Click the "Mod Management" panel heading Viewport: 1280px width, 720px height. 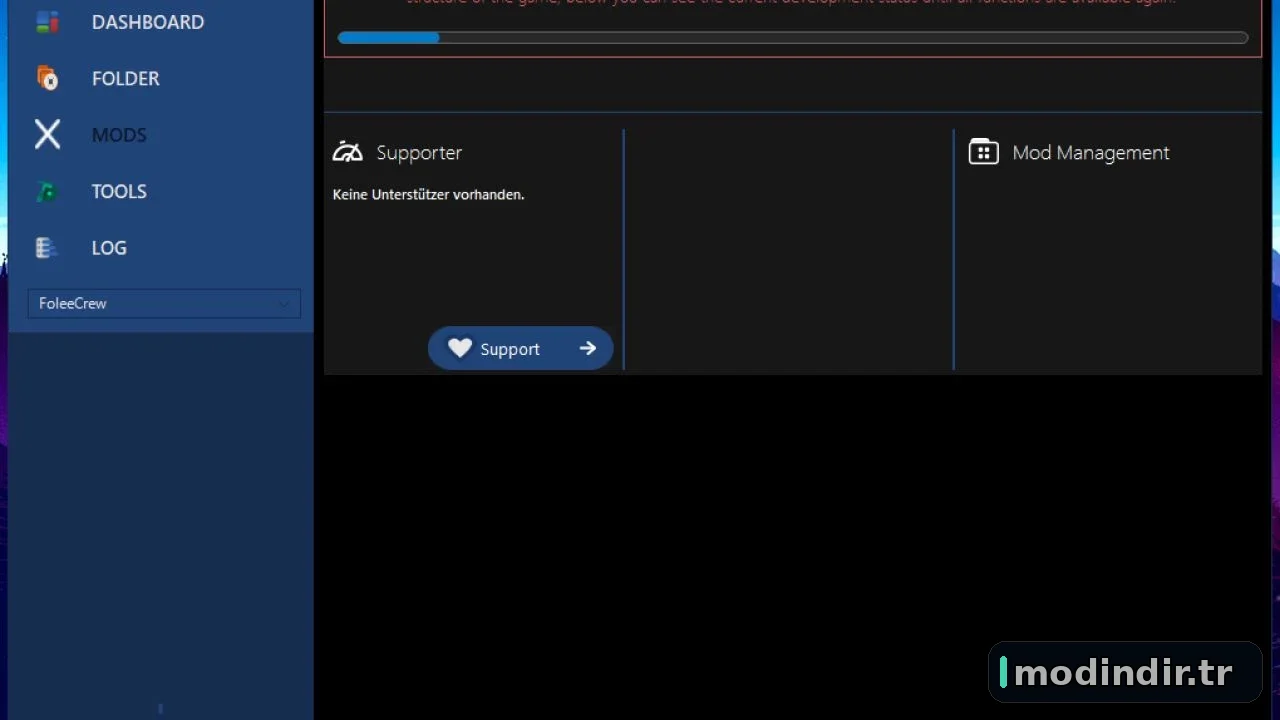1091,153
